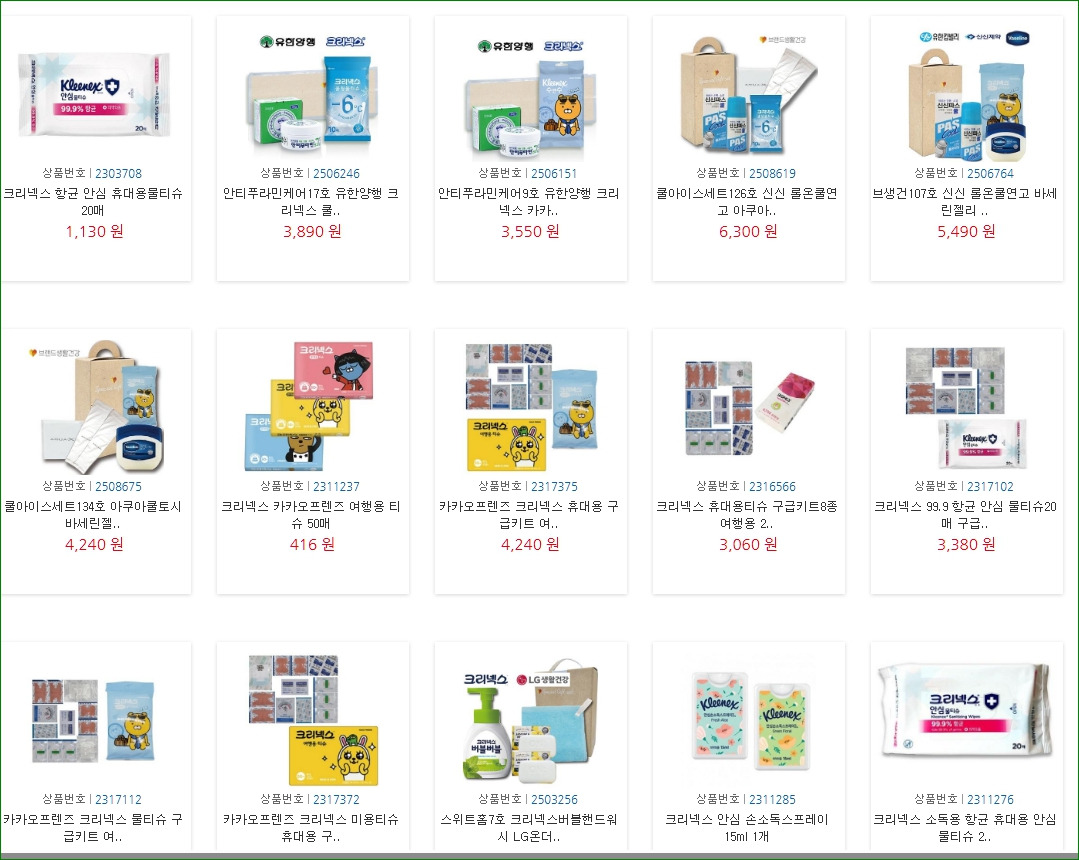Open 브생건107호 신신 롤온쿨연고 product title

click(965, 202)
